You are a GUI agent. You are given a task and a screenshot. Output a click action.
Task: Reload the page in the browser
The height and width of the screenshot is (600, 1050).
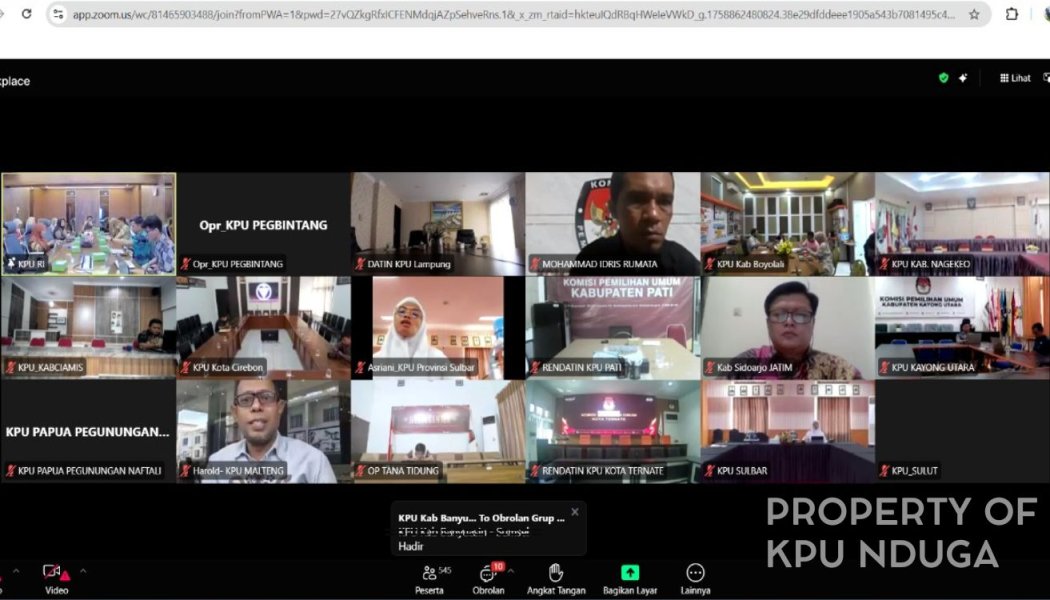[26, 14]
